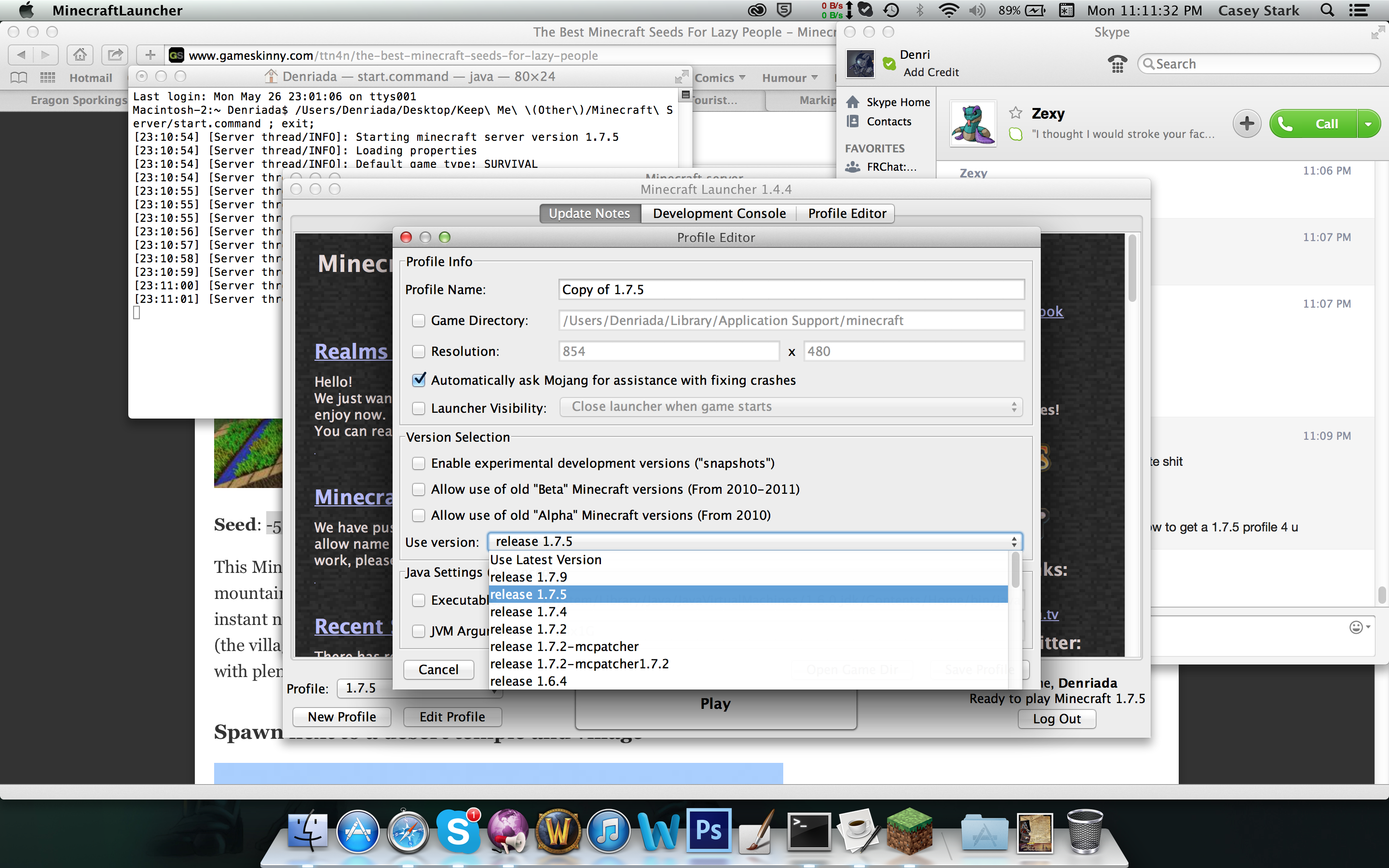Open the Call button dropdown arrow
1389x868 pixels.
1368,123
